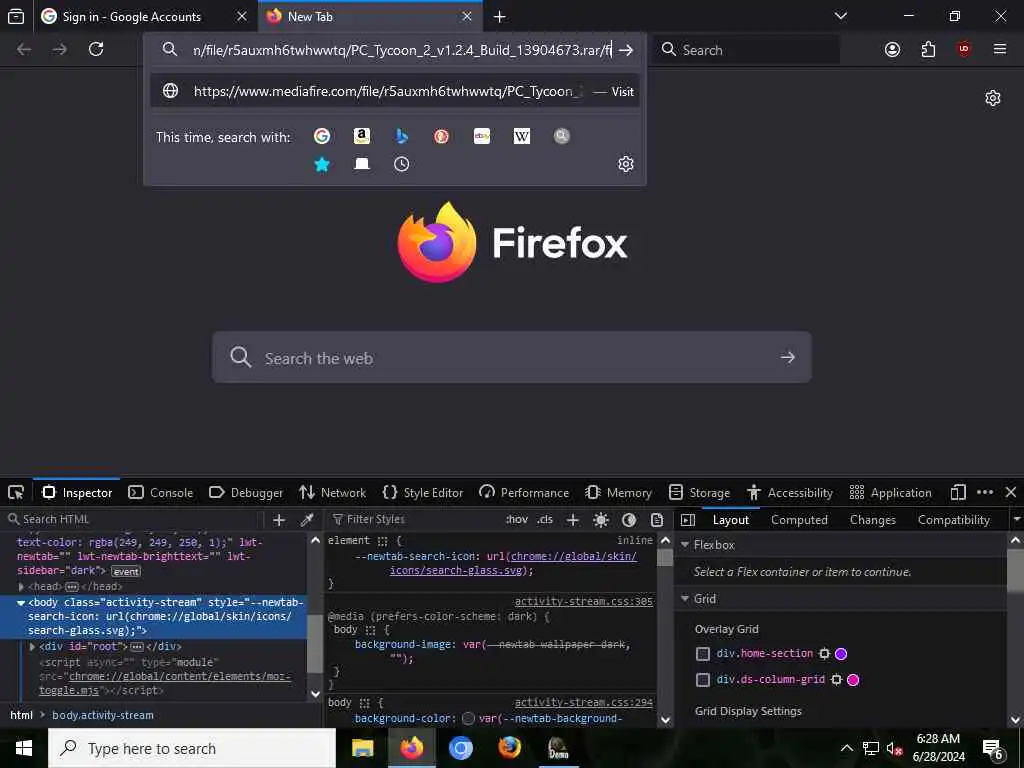Toggle the split rules view pane
The height and width of the screenshot is (768, 1024).
[688, 520]
